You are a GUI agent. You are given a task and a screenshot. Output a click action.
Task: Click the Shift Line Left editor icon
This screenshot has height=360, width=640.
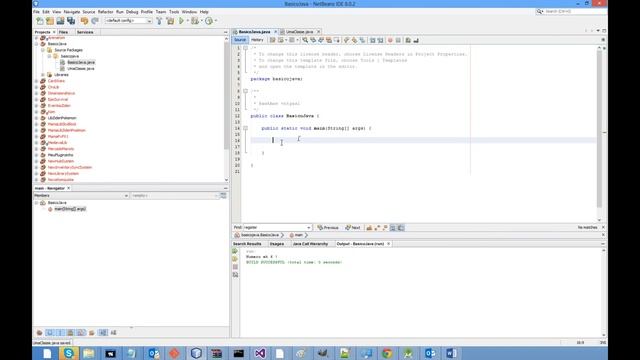pyautogui.click(x=372, y=40)
